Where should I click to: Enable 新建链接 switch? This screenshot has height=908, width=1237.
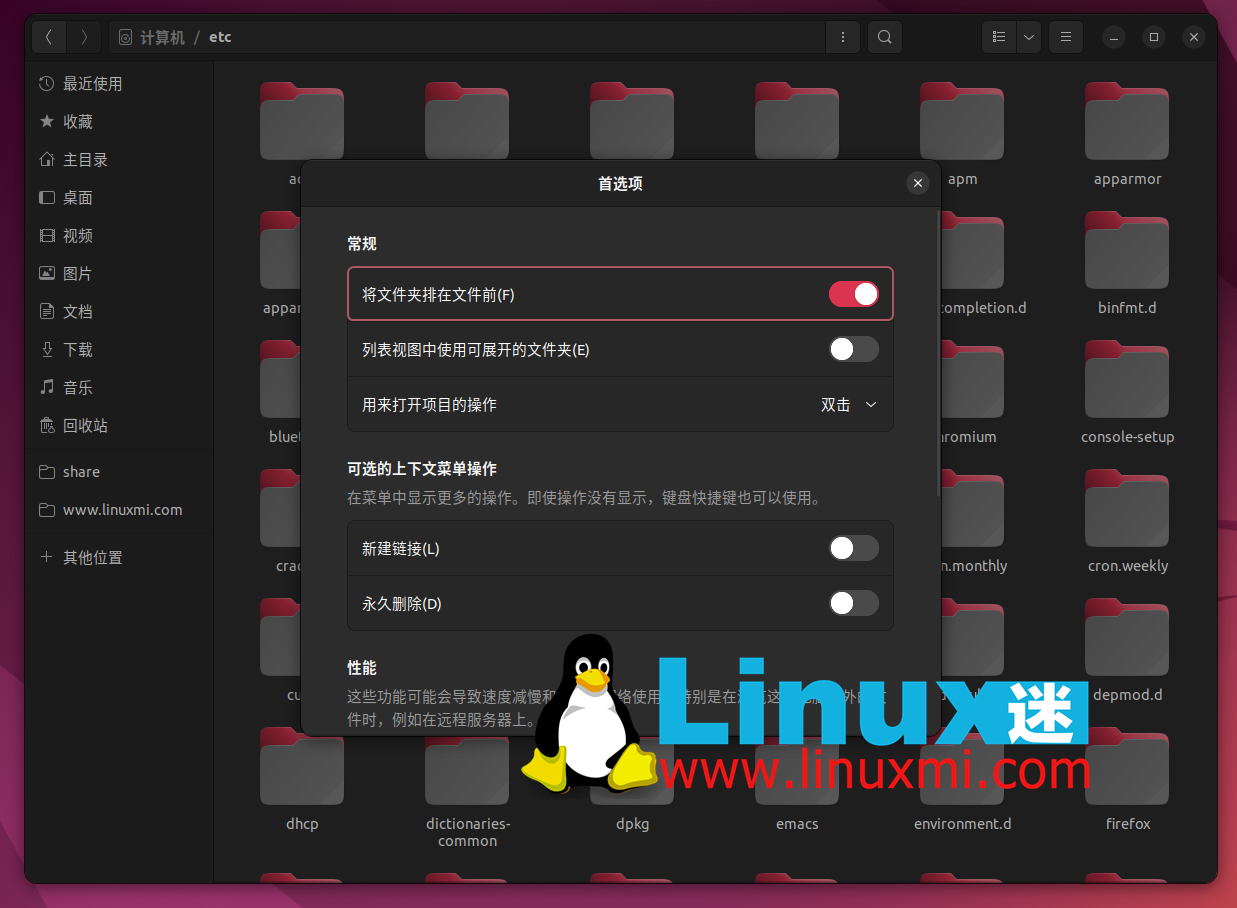[x=854, y=548]
